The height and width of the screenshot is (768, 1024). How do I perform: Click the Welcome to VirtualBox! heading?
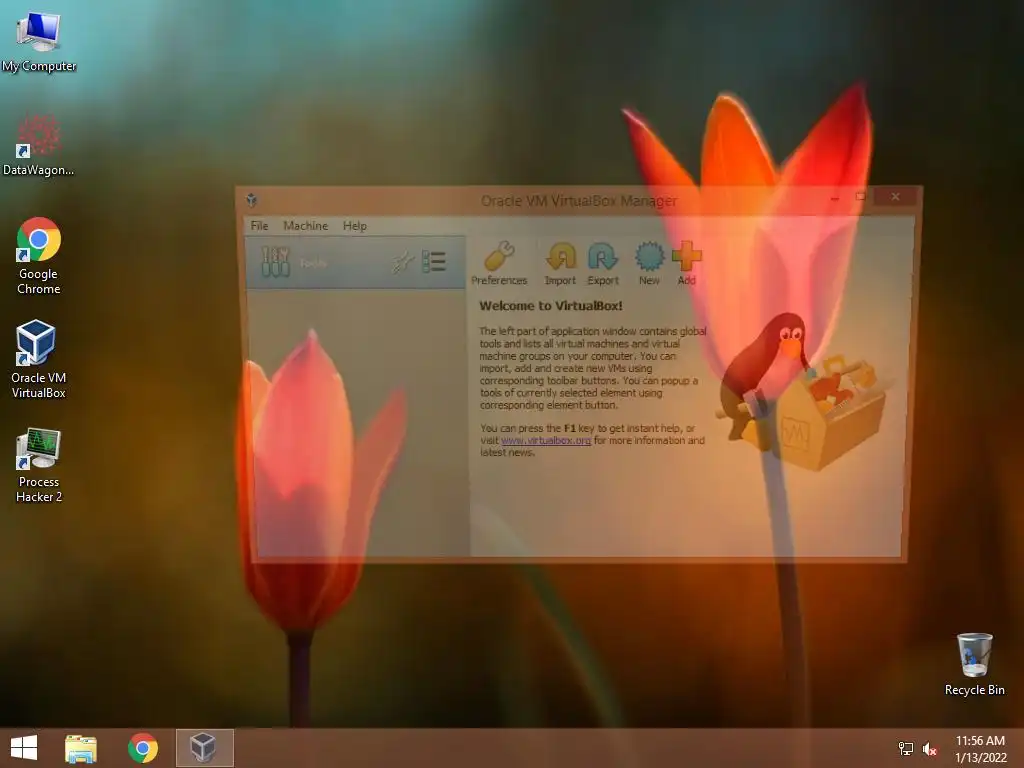click(551, 306)
